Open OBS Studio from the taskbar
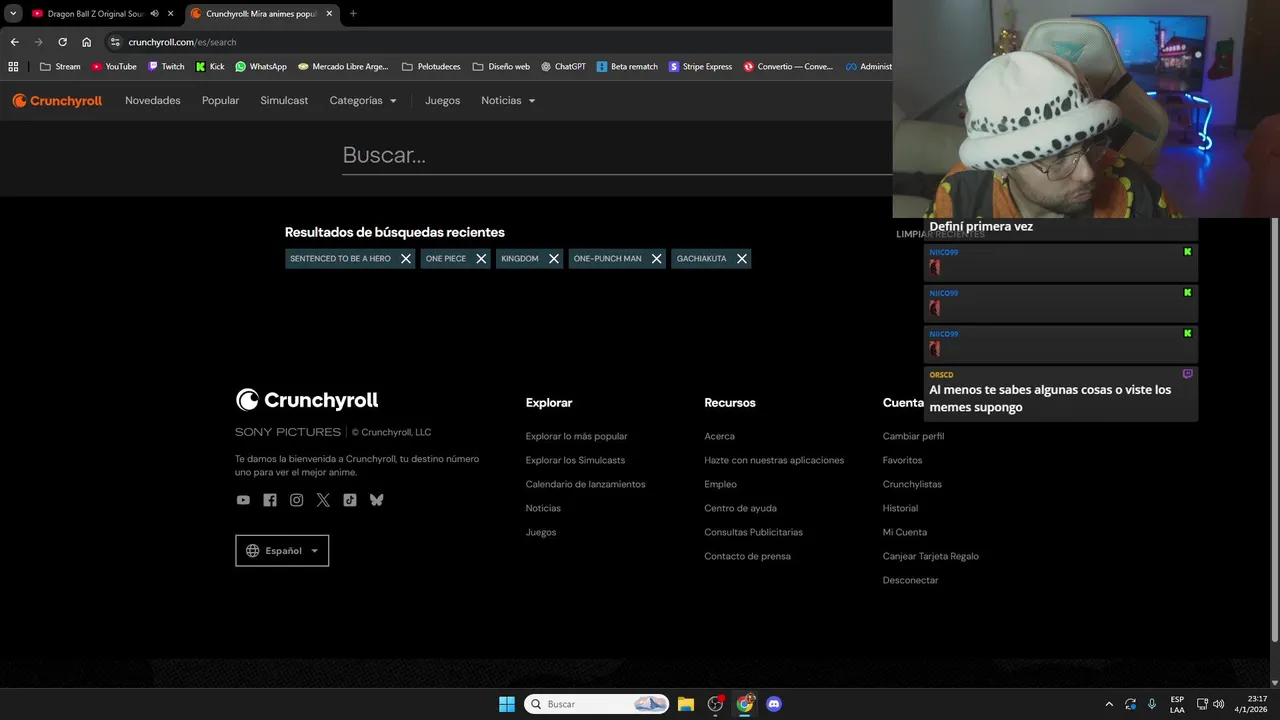The height and width of the screenshot is (720, 1280). 715,704
